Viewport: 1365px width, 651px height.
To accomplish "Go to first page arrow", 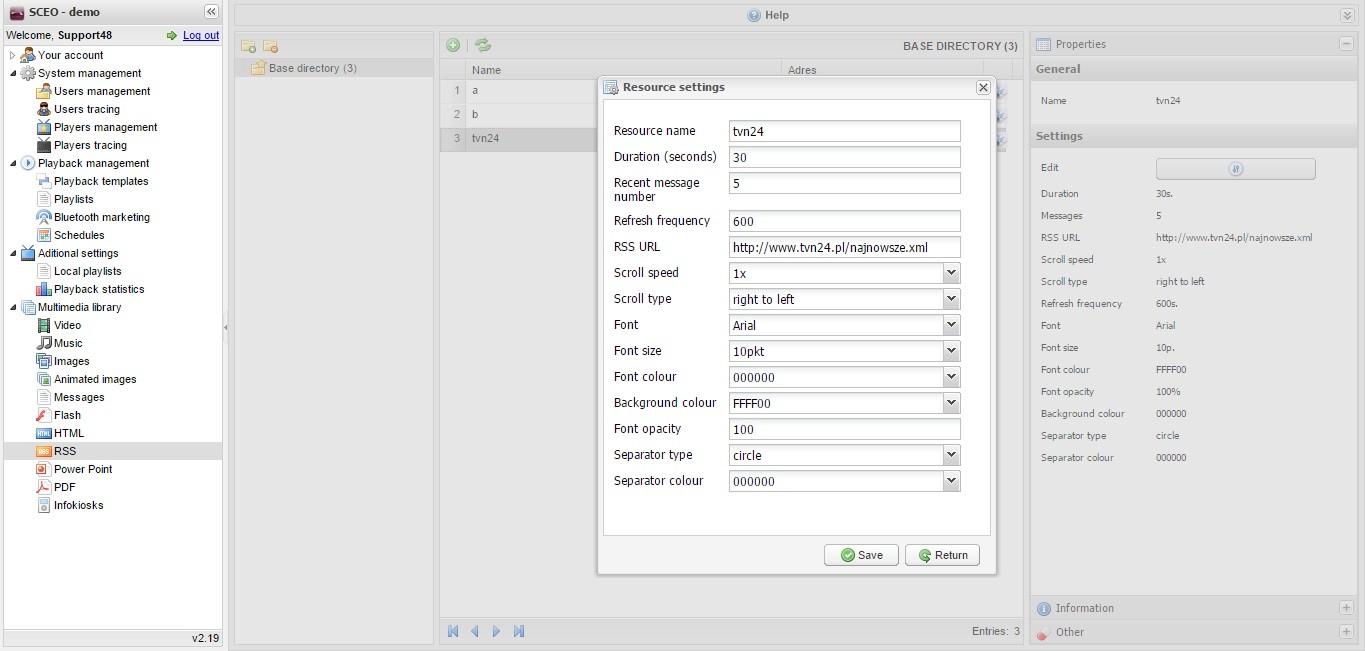I will 453,631.
